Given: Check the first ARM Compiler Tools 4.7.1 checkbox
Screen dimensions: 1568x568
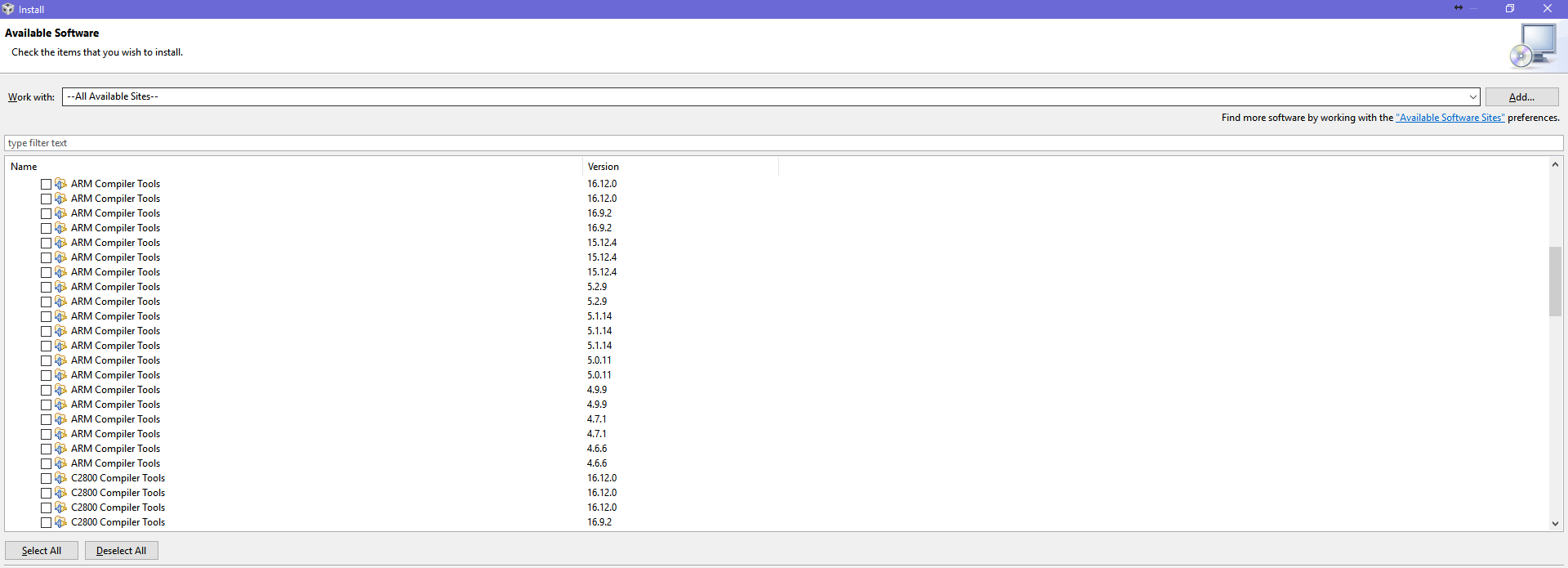Looking at the screenshot, I should click(46, 419).
